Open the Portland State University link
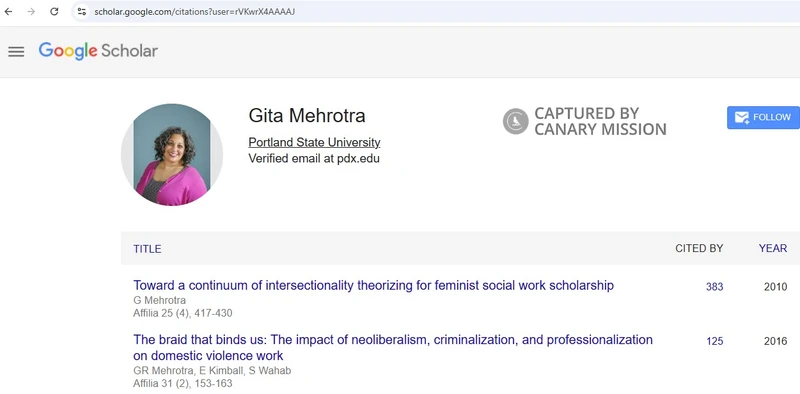The height and width of the screenshot is (394, 800). 314,142
